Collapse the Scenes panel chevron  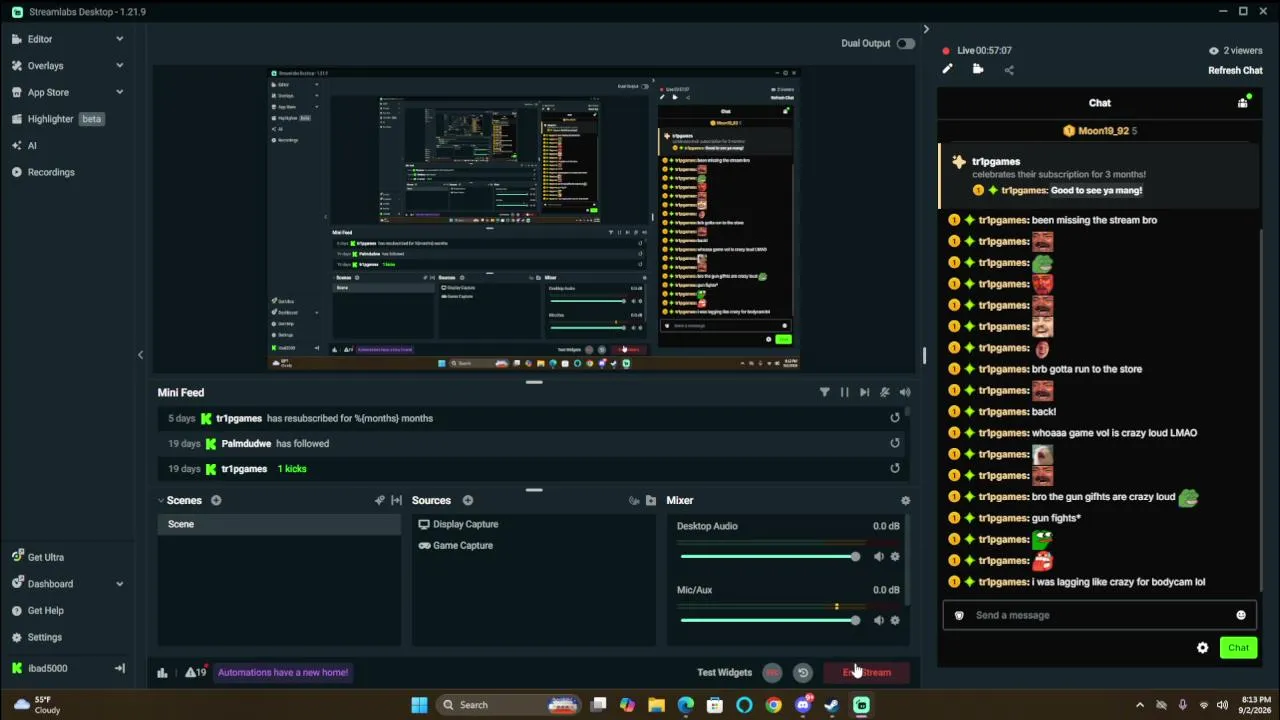160,500
